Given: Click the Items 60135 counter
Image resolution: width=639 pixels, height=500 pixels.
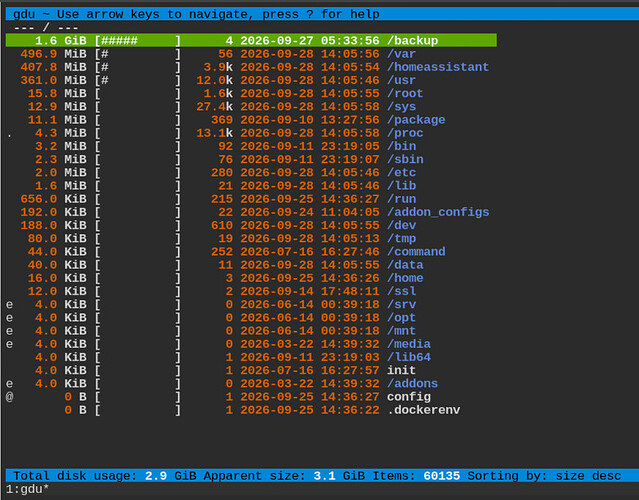Looking at the screenshot, I should 416,476.
